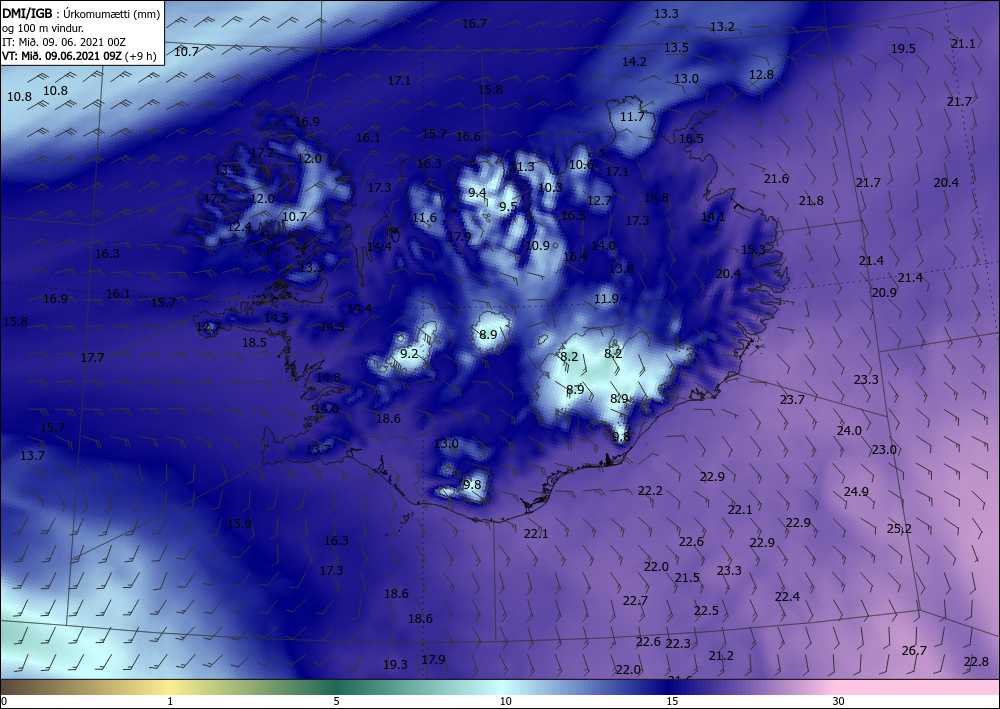Click the 21.1 value on the map
This screenshot has width=1000, height=709.
coord(963,43)
